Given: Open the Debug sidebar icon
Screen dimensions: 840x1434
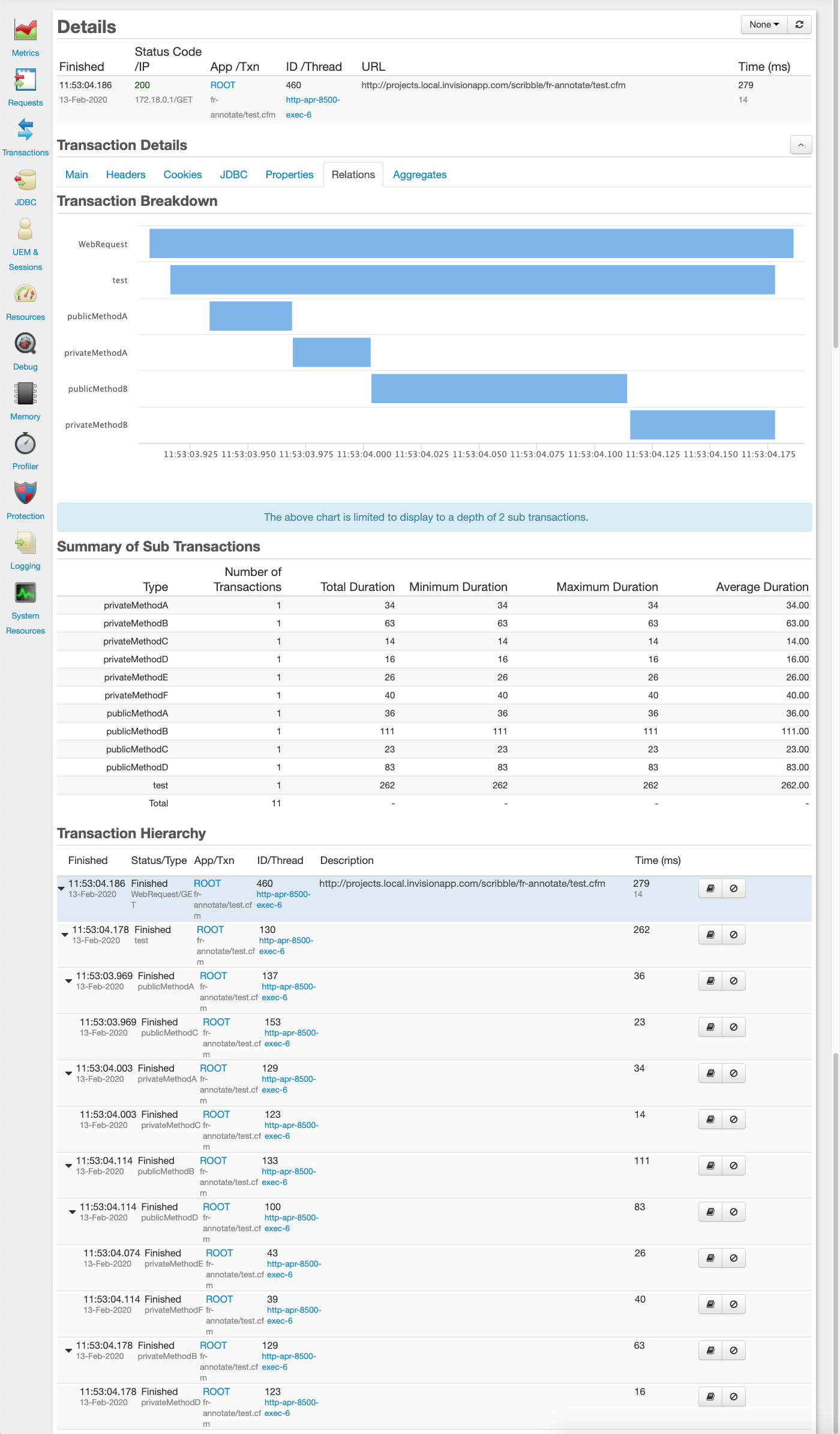Looking at the screenshot, I should click(25, 344).
